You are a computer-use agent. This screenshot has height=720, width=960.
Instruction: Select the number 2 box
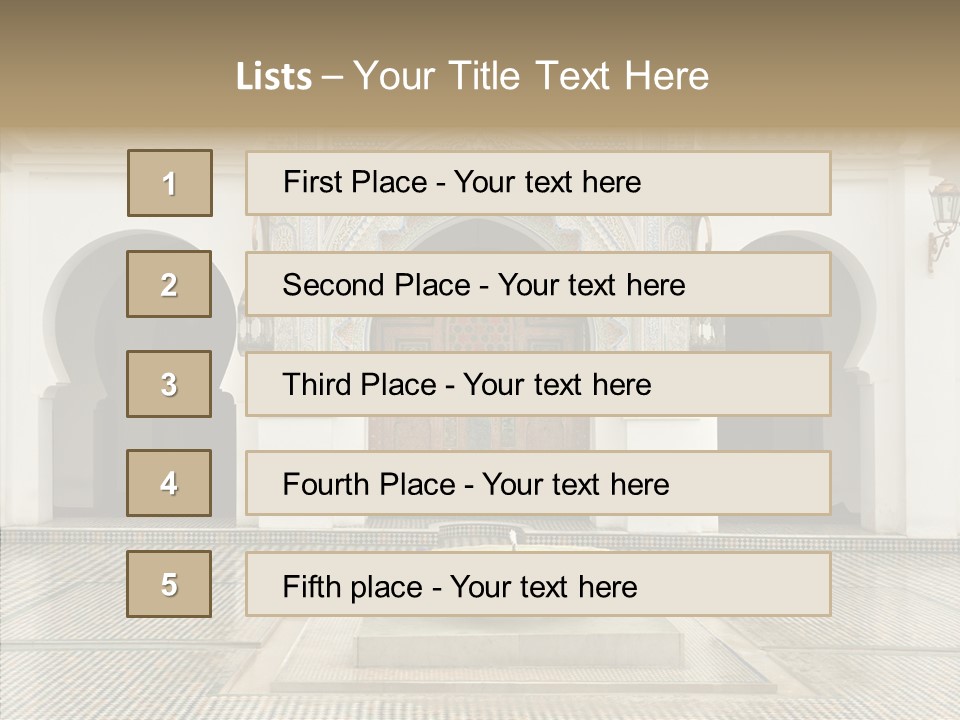tap(169, 284)
